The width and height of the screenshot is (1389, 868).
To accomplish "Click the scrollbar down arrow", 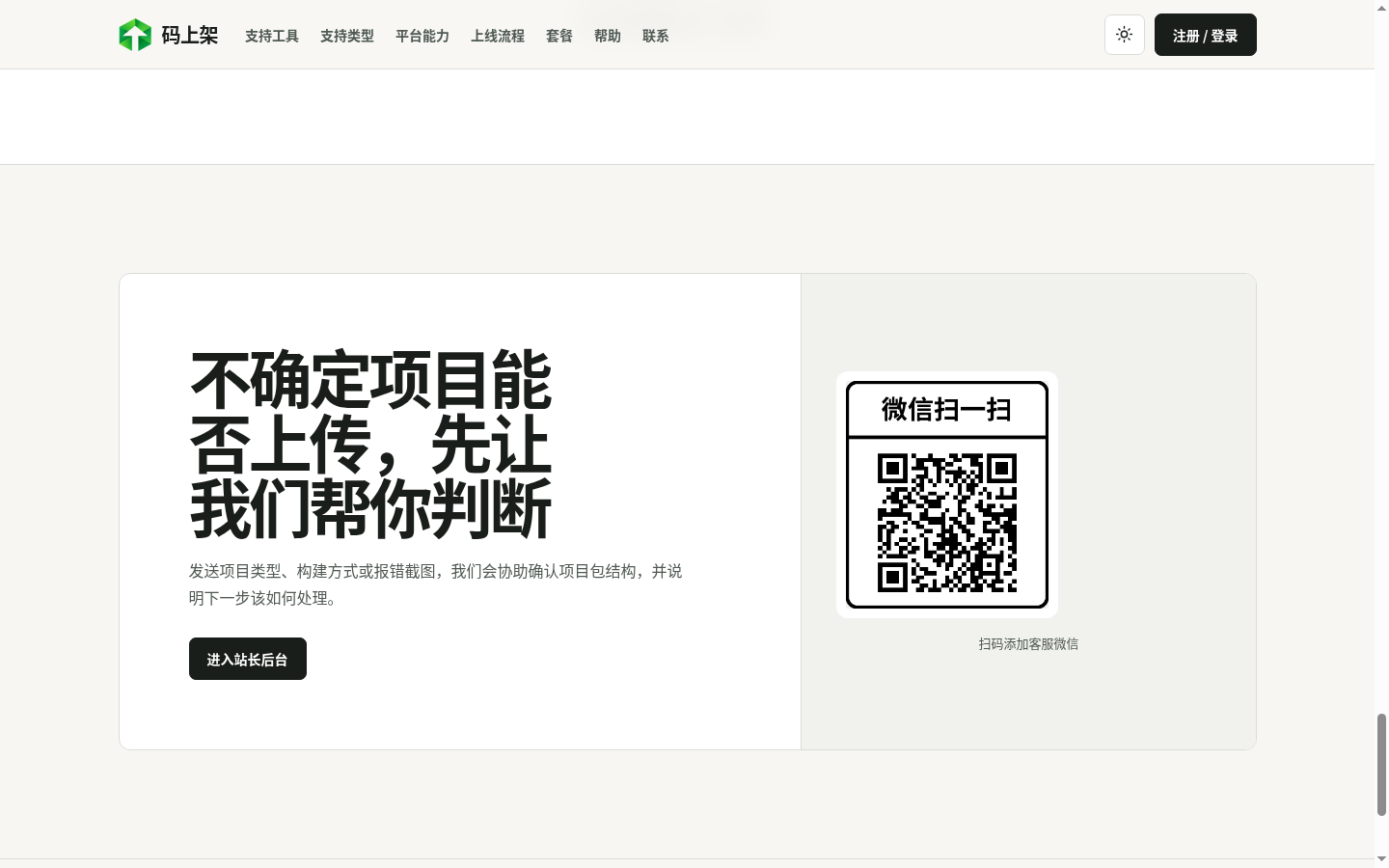I will (x=1381, y=859).
